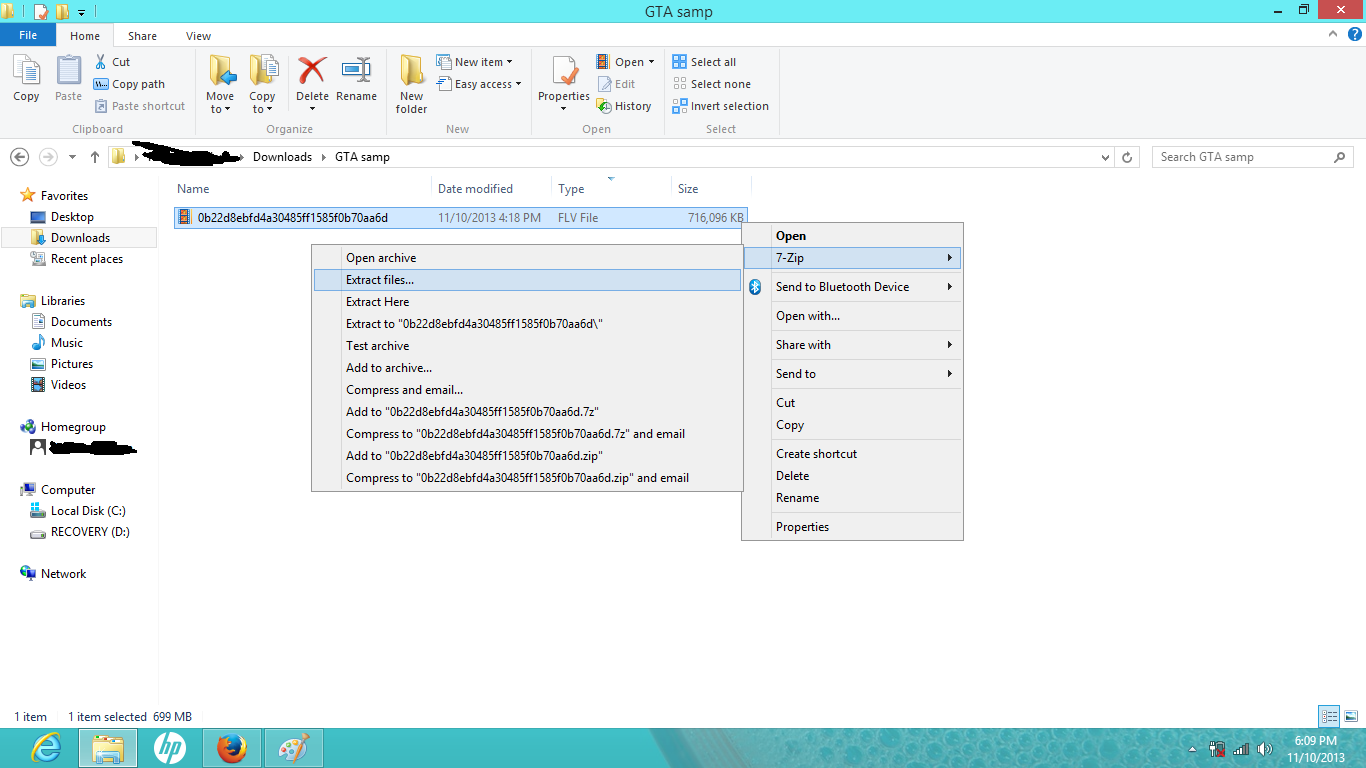Click Downloads in the address bar
Image resolution: width=1366 pixels, height=768 pixels.
click(x=282, y=157)
